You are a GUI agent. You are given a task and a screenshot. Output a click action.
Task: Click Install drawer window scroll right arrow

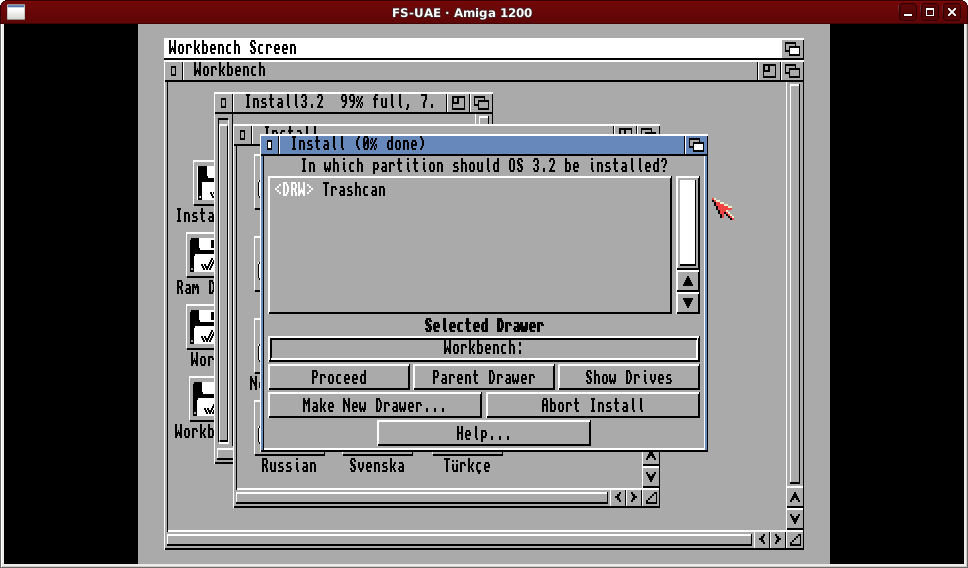coord(633,498)
